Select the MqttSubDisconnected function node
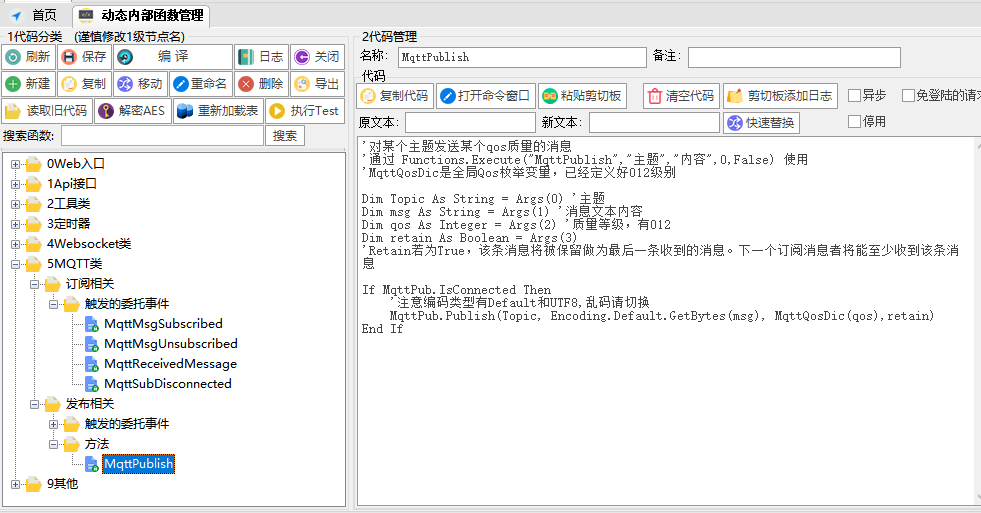 coord(168,383)
